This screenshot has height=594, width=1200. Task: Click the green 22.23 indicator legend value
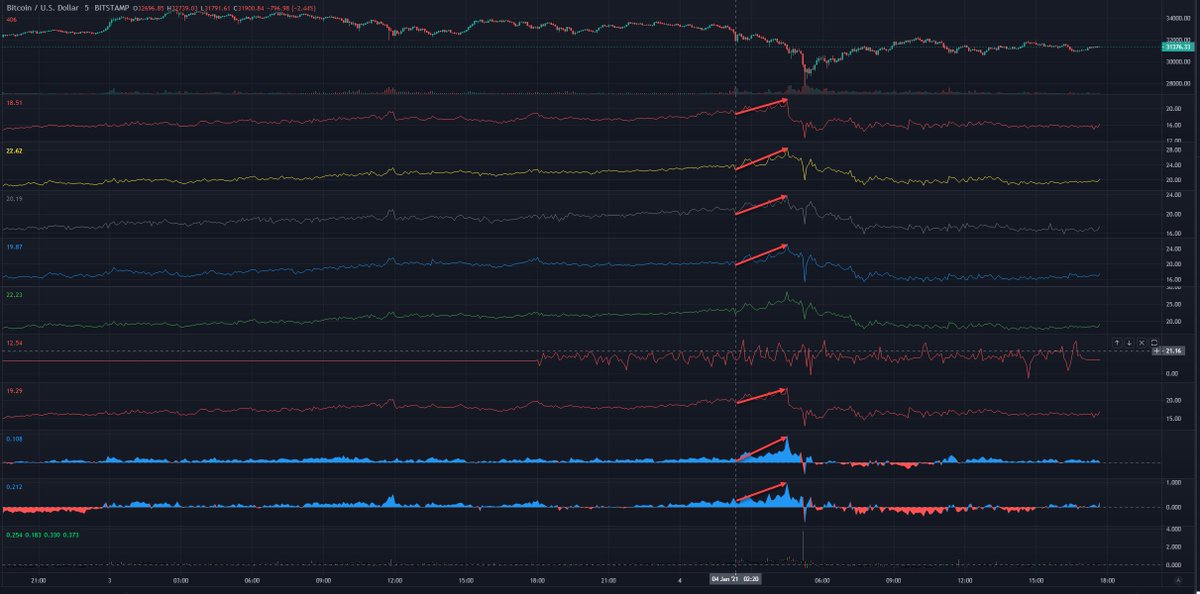tap(14, 294)
